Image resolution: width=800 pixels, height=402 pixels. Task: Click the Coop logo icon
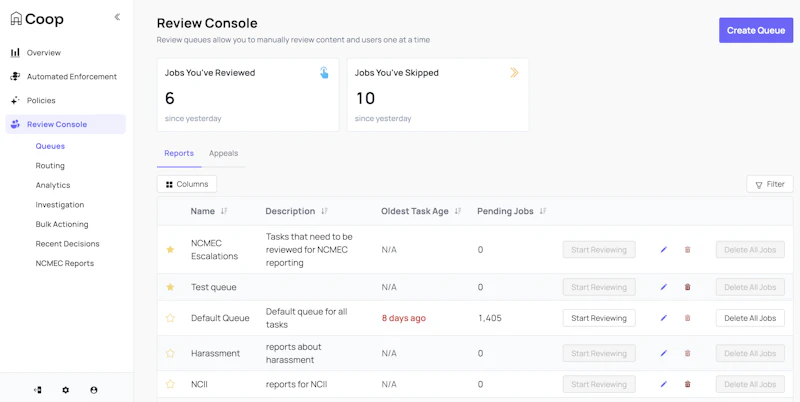16,19
